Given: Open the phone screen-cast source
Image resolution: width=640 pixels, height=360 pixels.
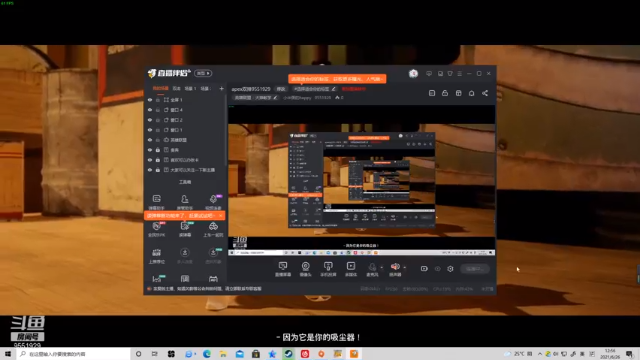Looking at the screenshot, I should pyautogui.click(x=328, y=269).
